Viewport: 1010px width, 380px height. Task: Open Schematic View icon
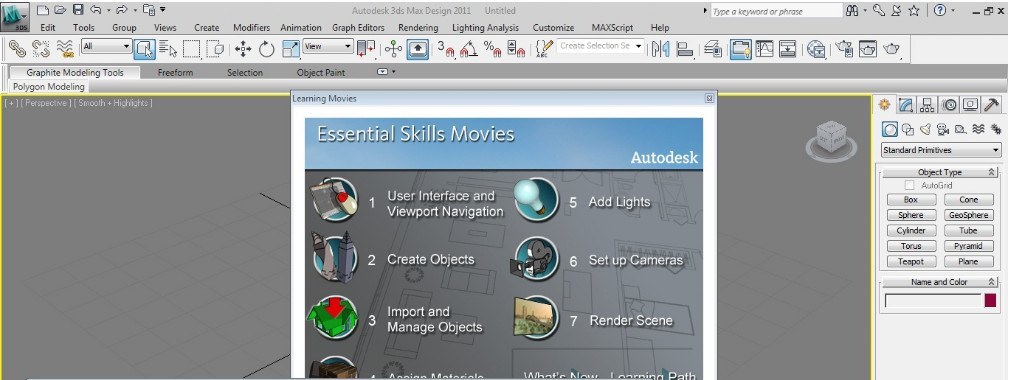click(x=788, y=49)
